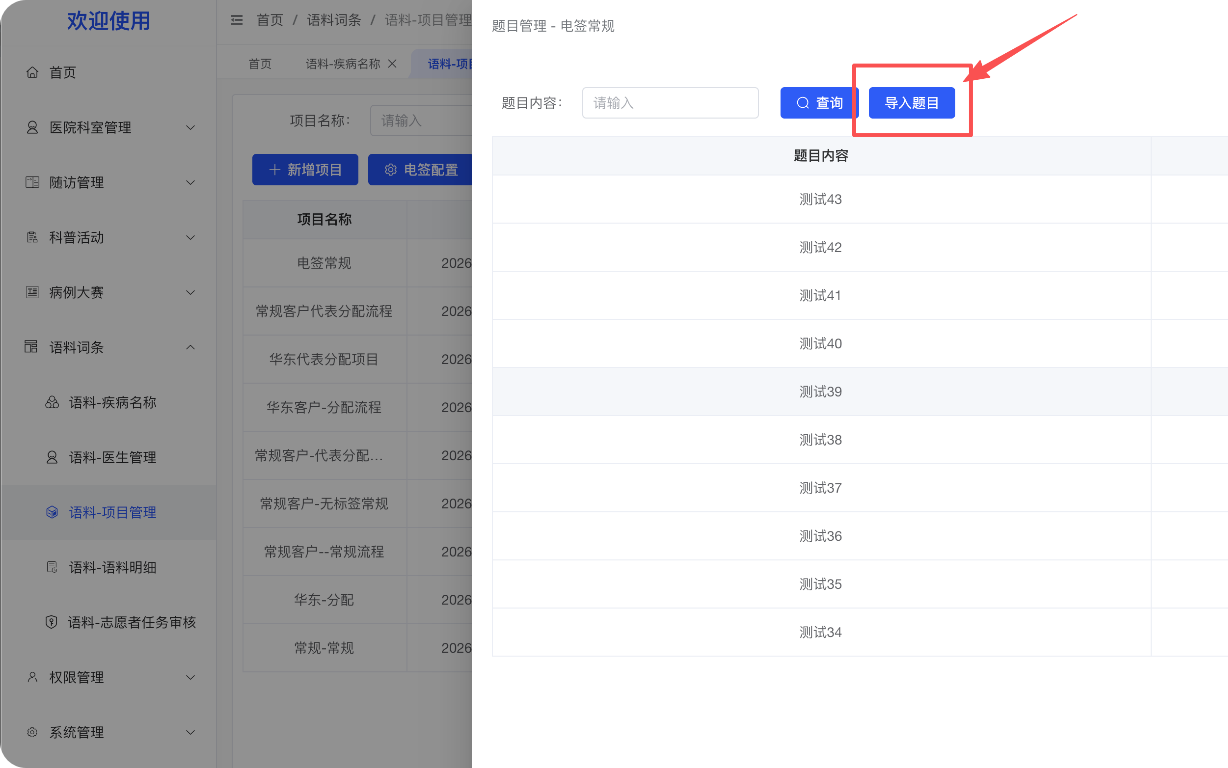1228x768 pixels.
Task: Click the 医院科室管理 sidebar icon
Action: 32,128
